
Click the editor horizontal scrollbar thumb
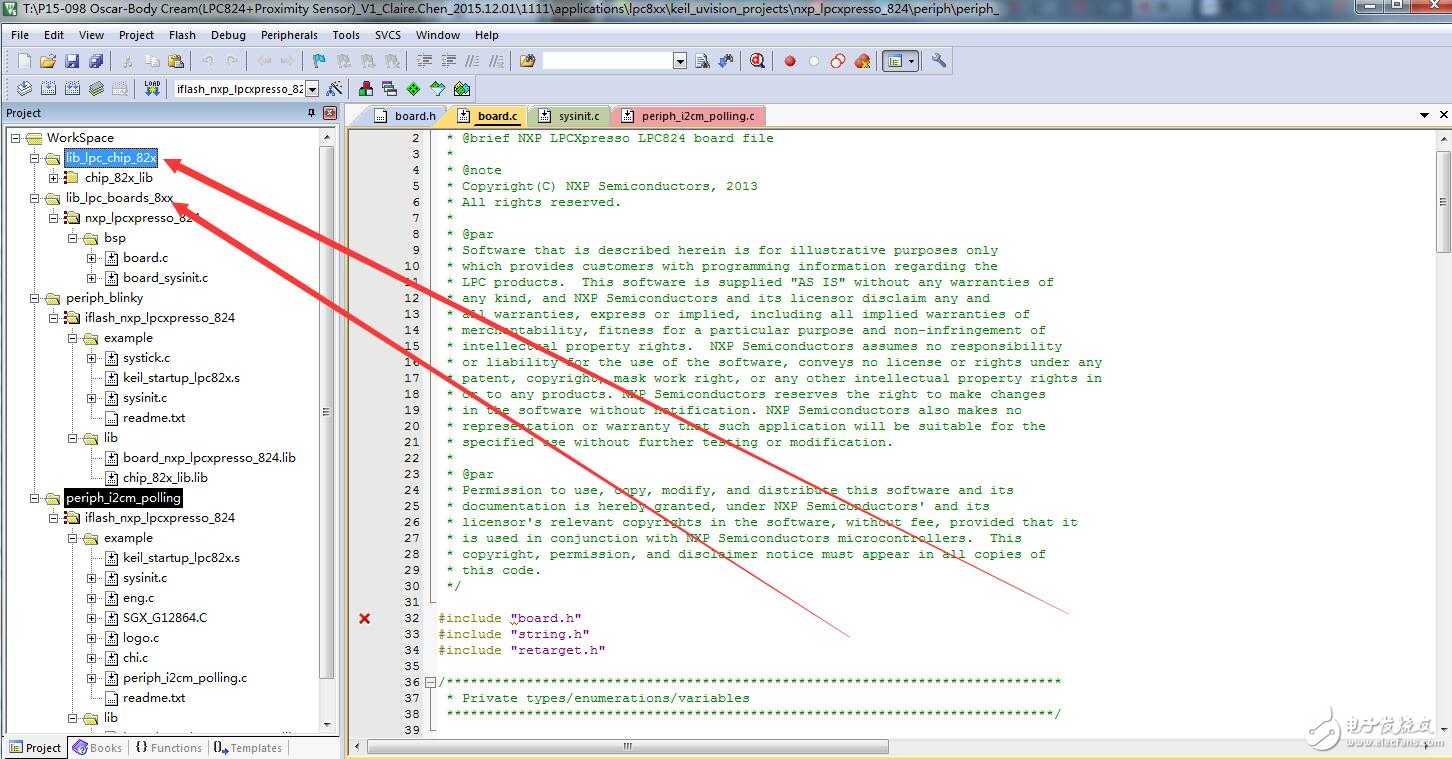[x=628, y=746]
